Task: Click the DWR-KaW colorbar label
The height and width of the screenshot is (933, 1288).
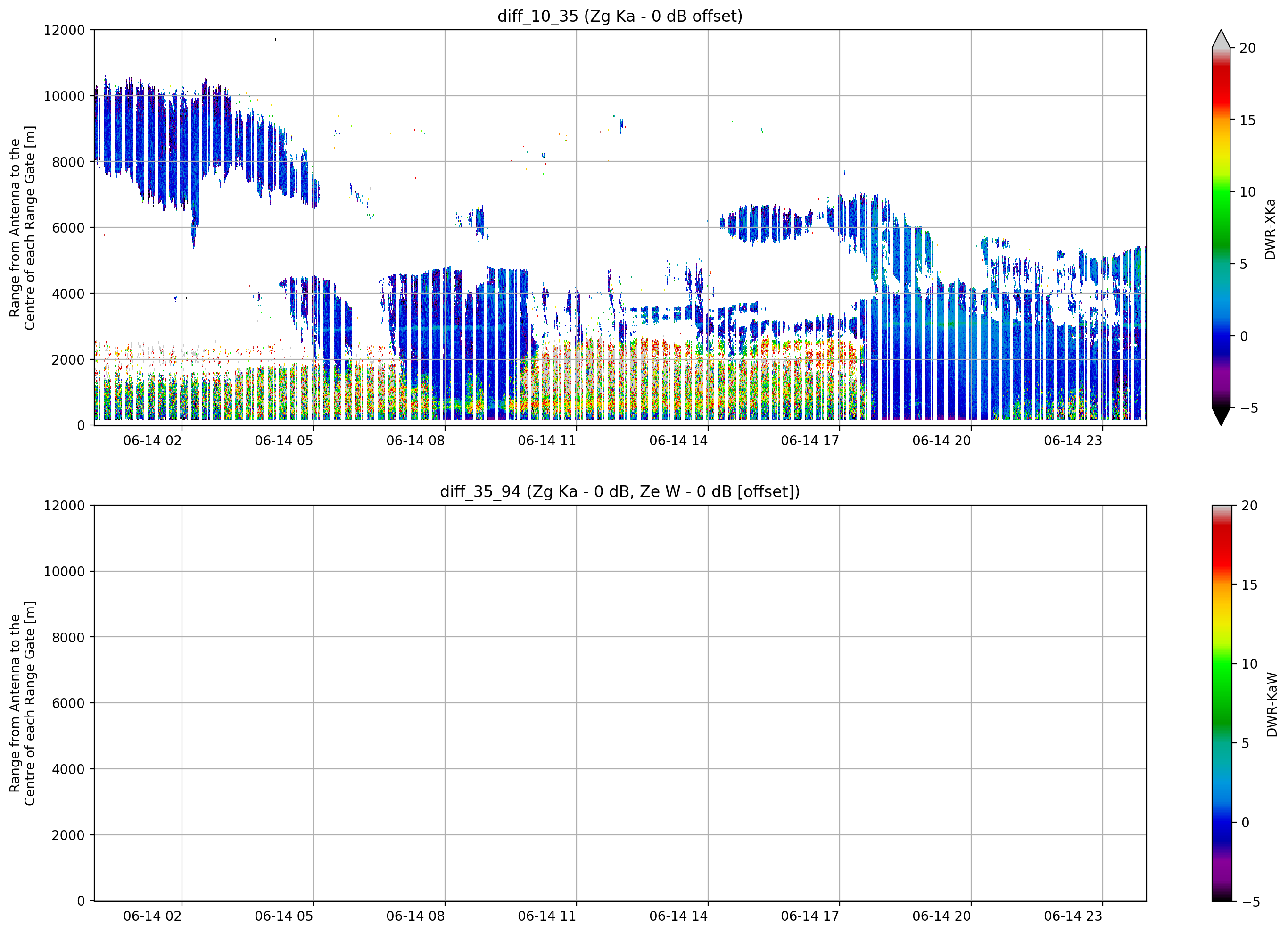Action: (1271, 705)
